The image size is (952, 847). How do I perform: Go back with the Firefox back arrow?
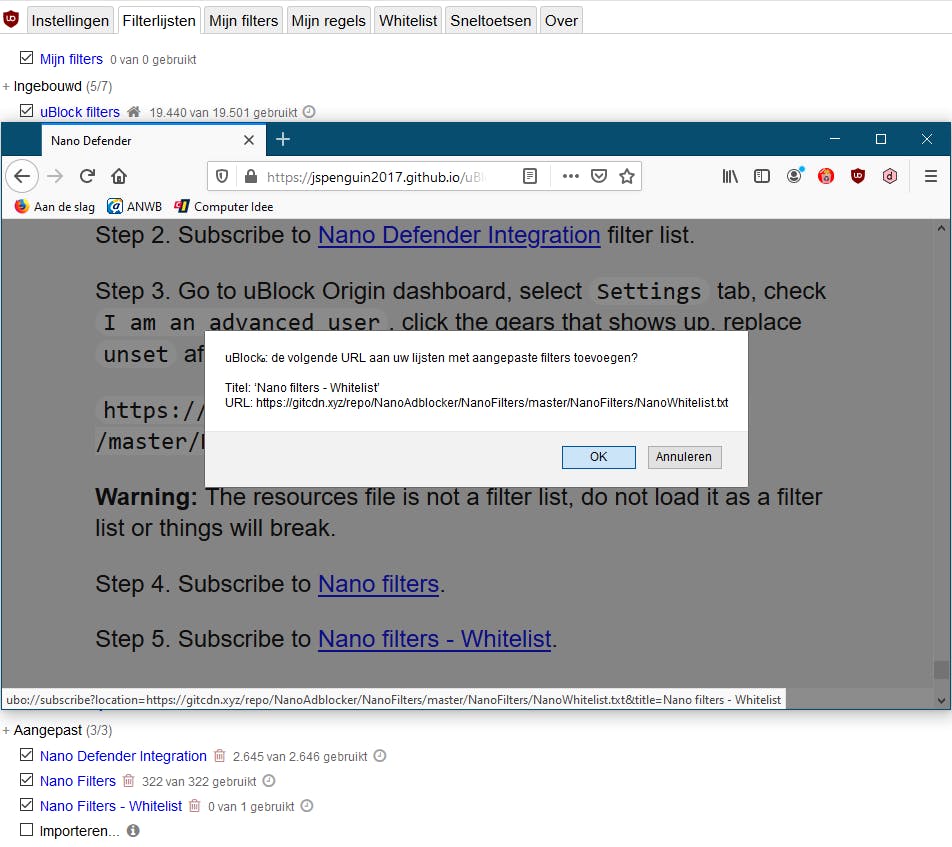click(x=22, y=177)
